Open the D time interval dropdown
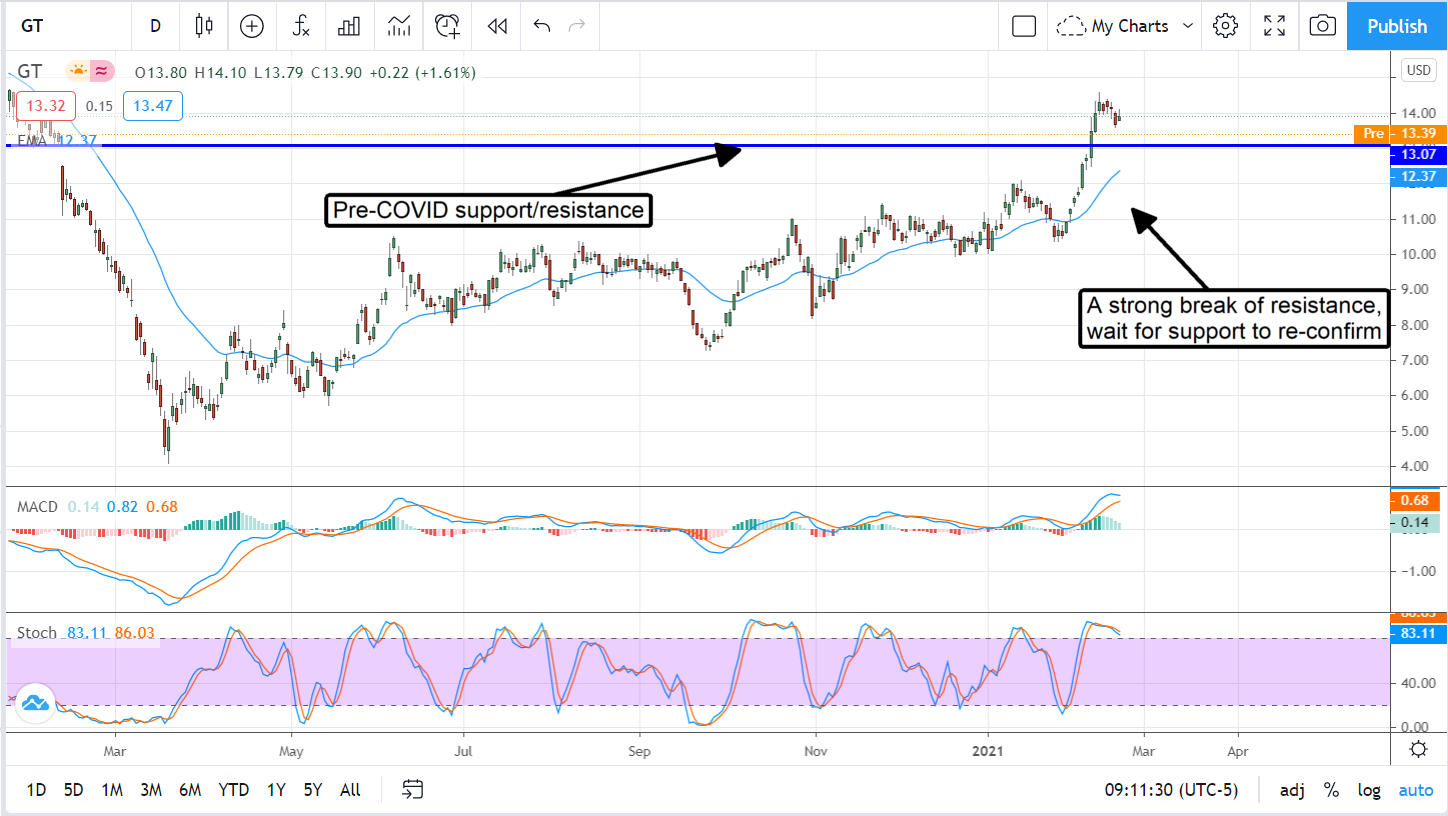 tap(155, 26)
